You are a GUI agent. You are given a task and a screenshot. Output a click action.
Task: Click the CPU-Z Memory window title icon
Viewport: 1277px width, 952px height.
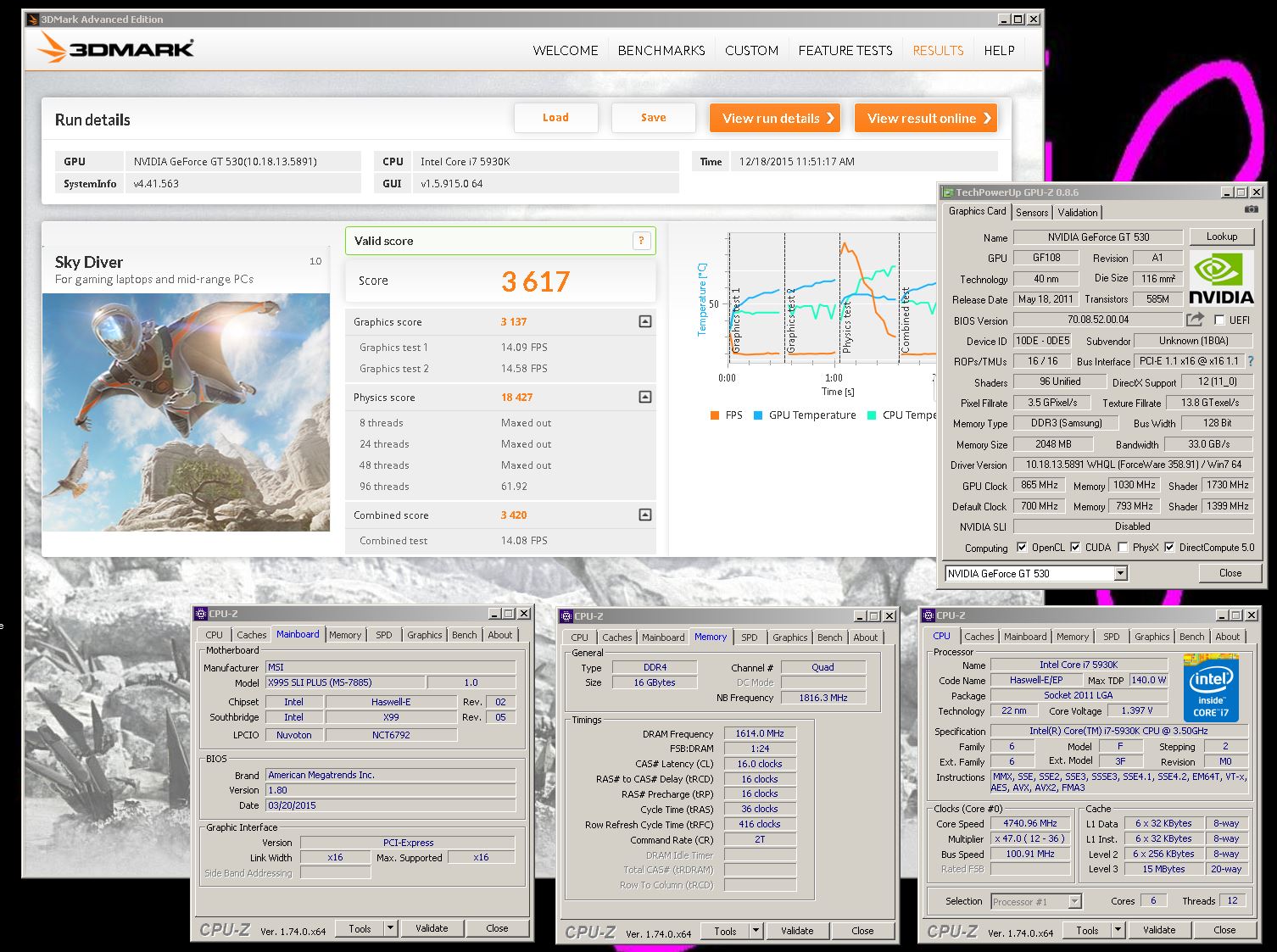(x=566, y=616)
